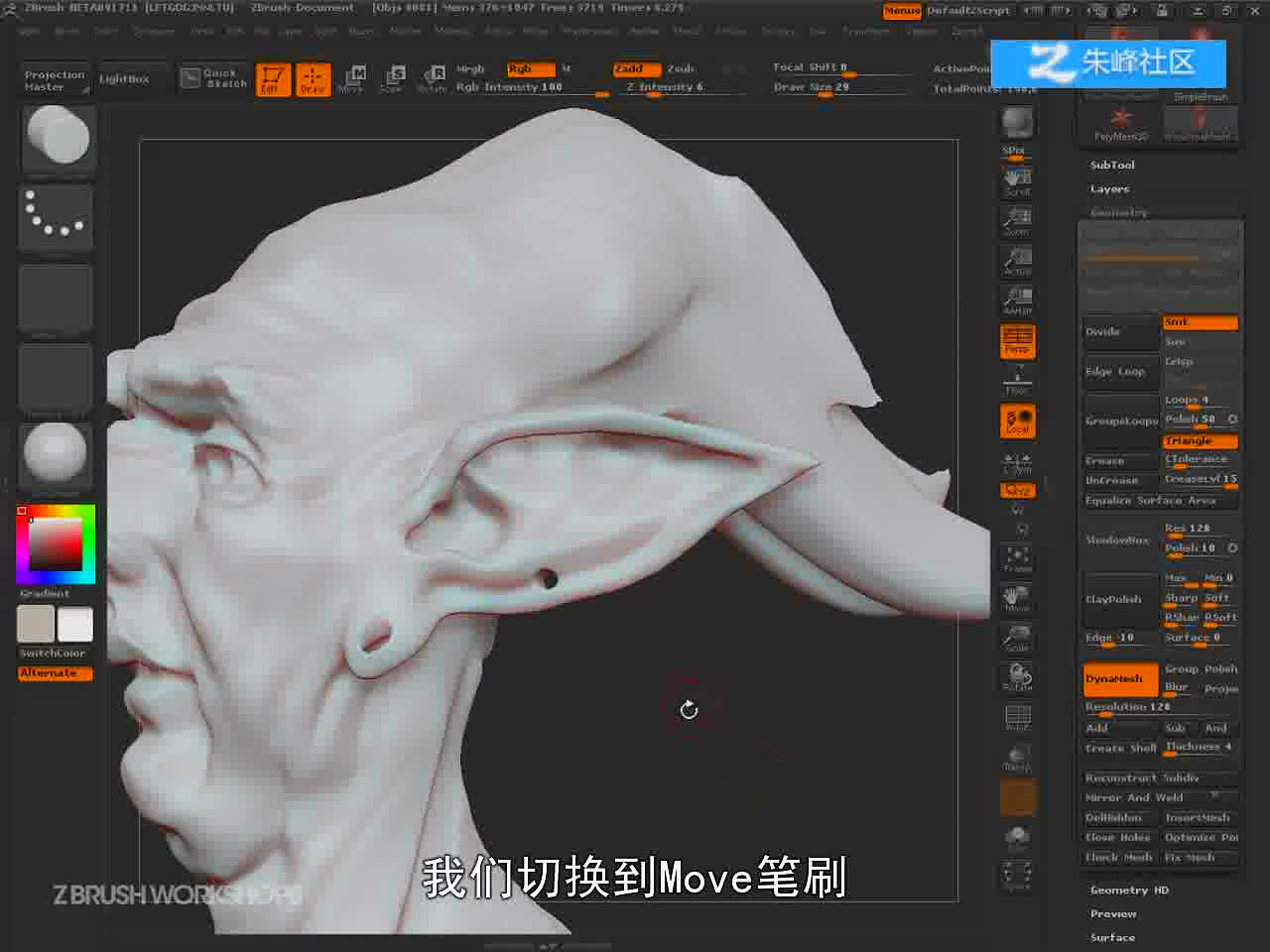Expand the Layers subpalette

[1109, 188]
